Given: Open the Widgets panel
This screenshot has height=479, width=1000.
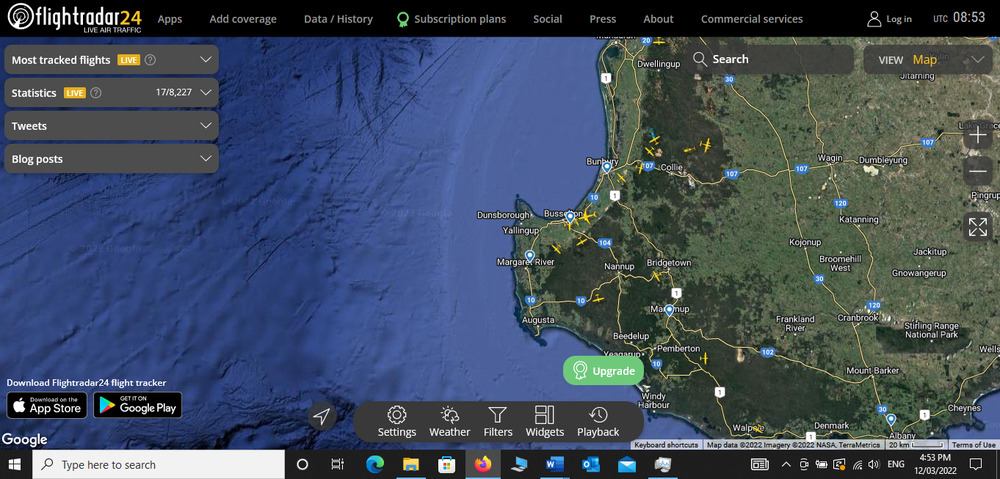Looking at the screenshot, I should [x=544, y=421].
